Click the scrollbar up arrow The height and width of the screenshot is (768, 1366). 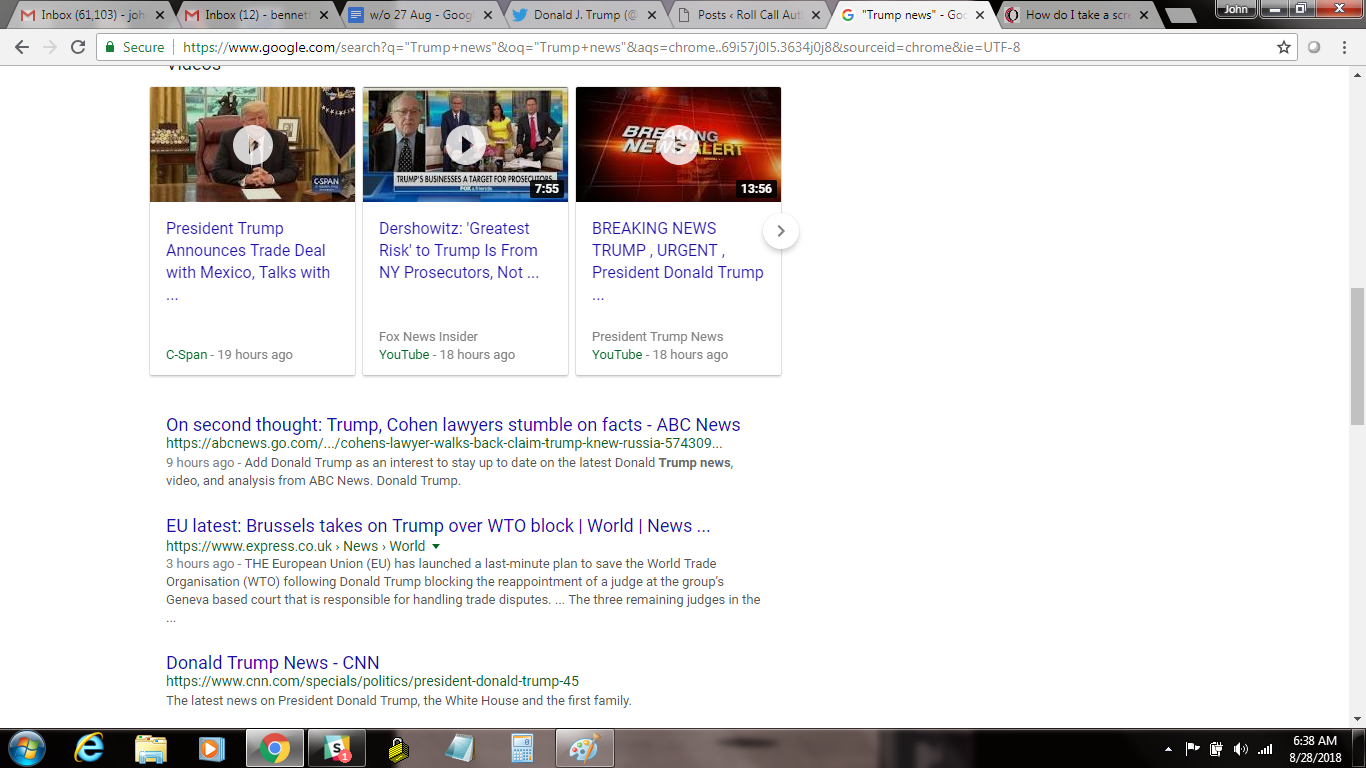pos(1357,74)
